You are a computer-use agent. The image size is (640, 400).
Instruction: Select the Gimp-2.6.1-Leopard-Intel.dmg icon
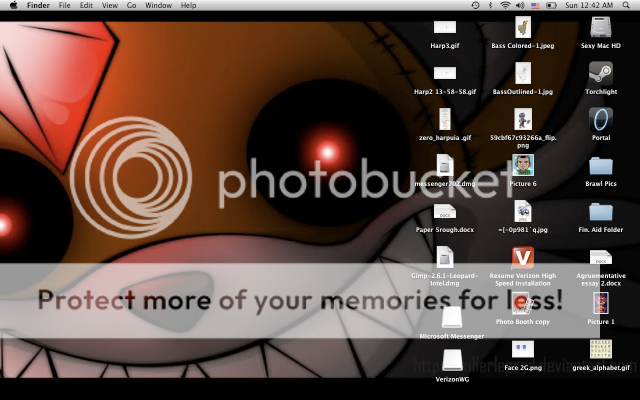click(445, 258)
